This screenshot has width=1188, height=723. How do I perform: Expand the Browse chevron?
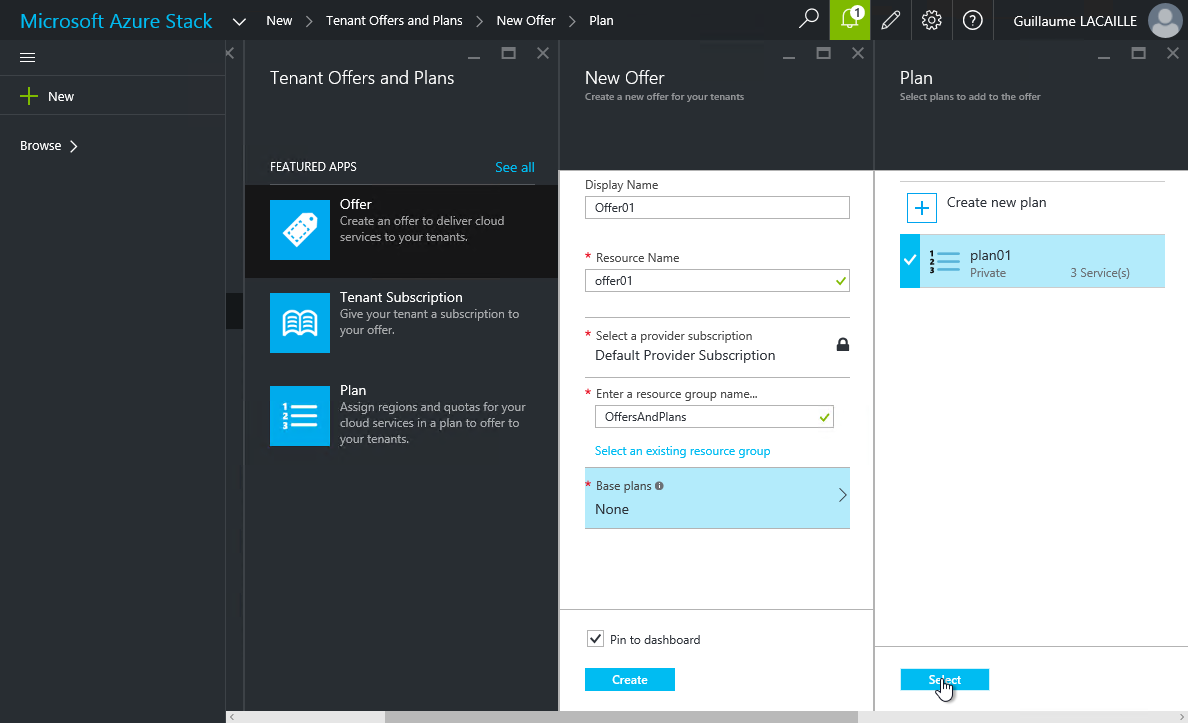73,146
